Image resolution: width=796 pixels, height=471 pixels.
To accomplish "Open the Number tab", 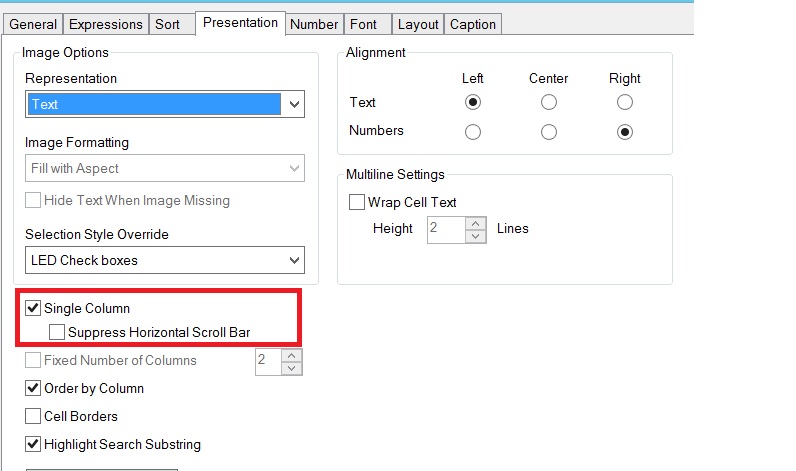I will pos(314,24).
